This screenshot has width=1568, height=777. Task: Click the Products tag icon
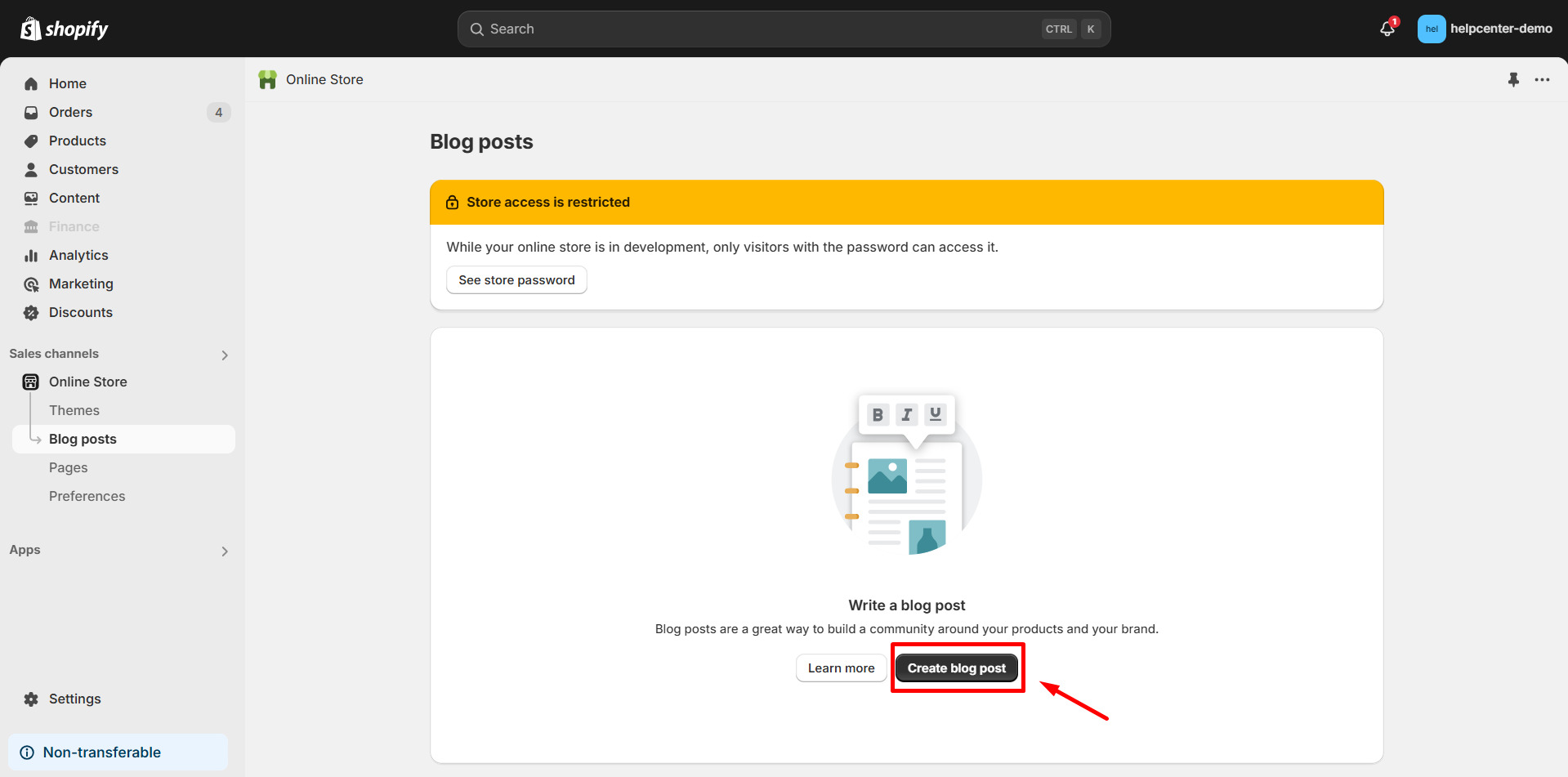tap(30, 141)
